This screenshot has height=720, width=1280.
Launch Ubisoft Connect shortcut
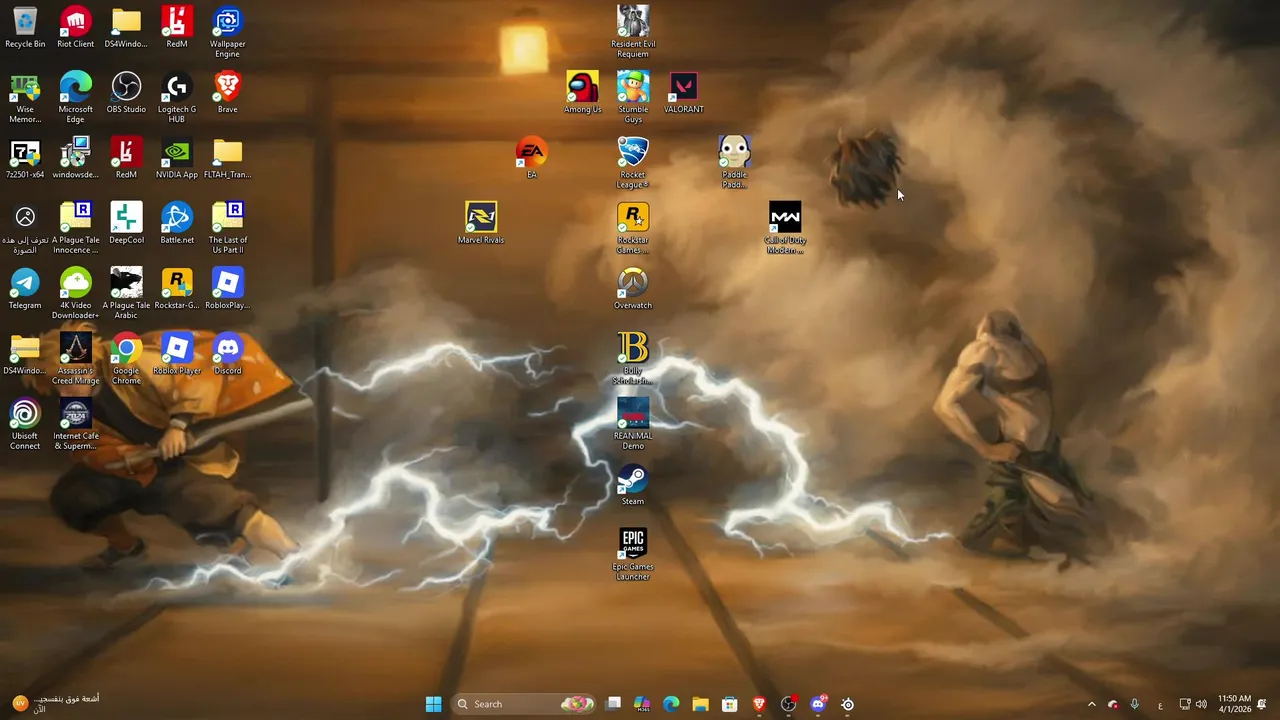[x=25, y=425]
